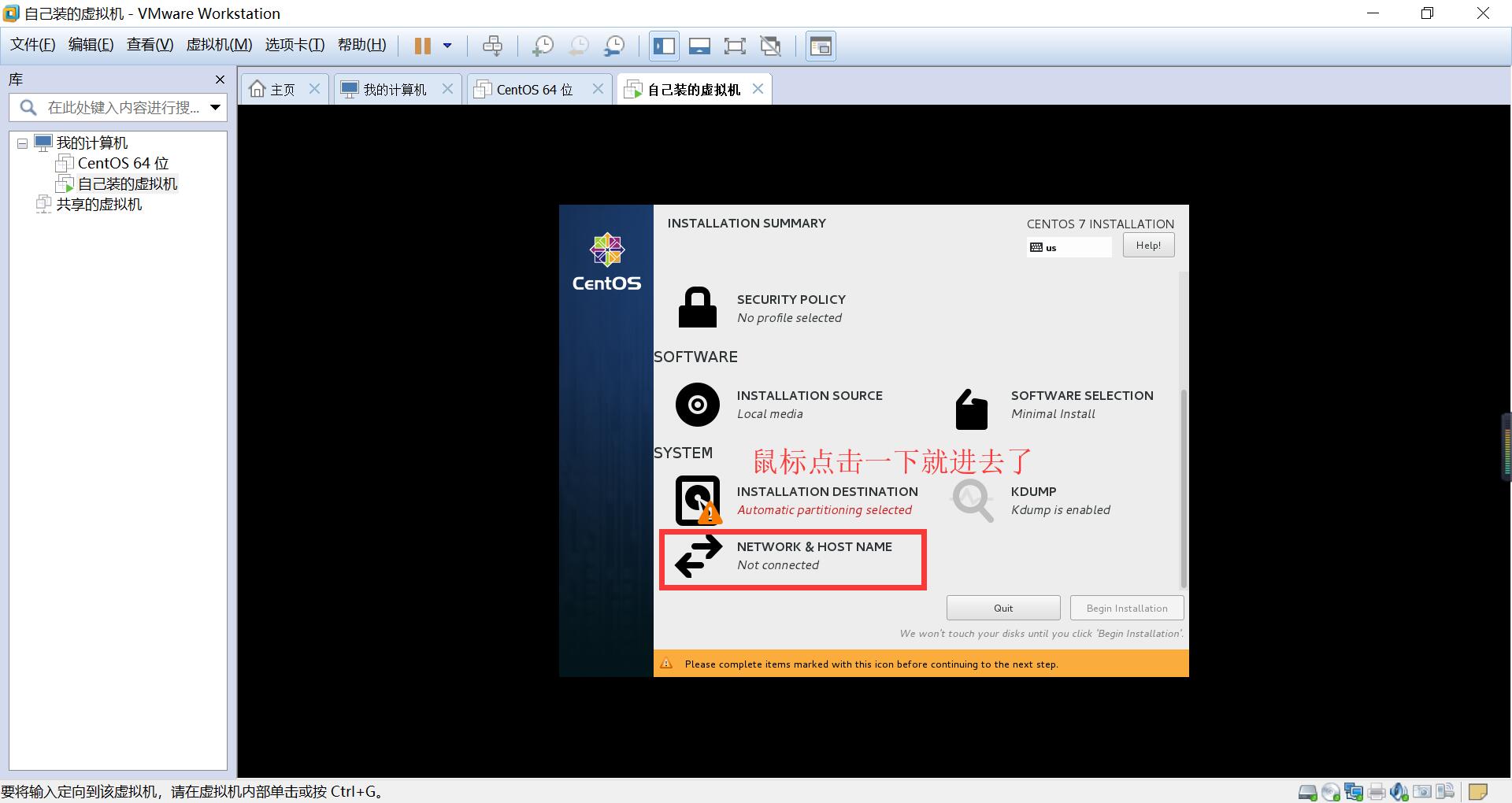The height and width of the screenshot is (803, 1512).
Task: Click the 'Automatic partitioning selected' text
Action: (x=825, y=510)
